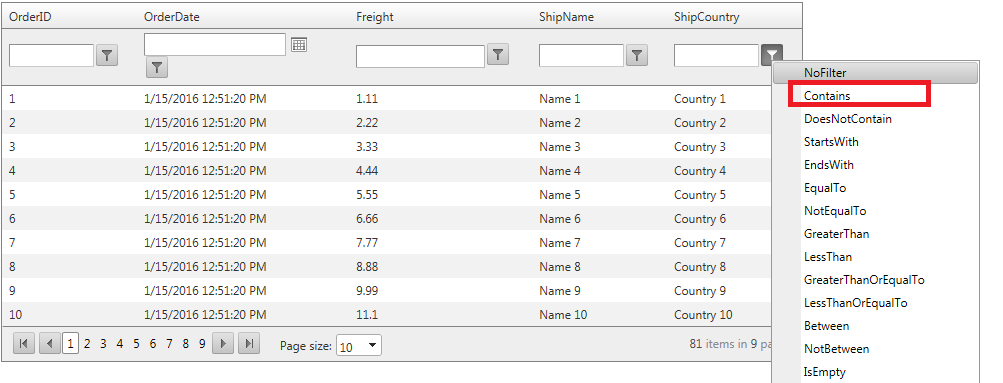Viewport: 1003px width, 383px height.
Task: Click the Name 10 cell
Action: [563, 315]
